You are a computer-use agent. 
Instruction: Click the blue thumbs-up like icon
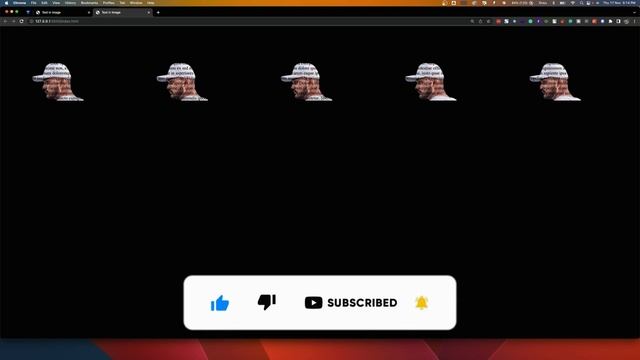coord(220,303)
